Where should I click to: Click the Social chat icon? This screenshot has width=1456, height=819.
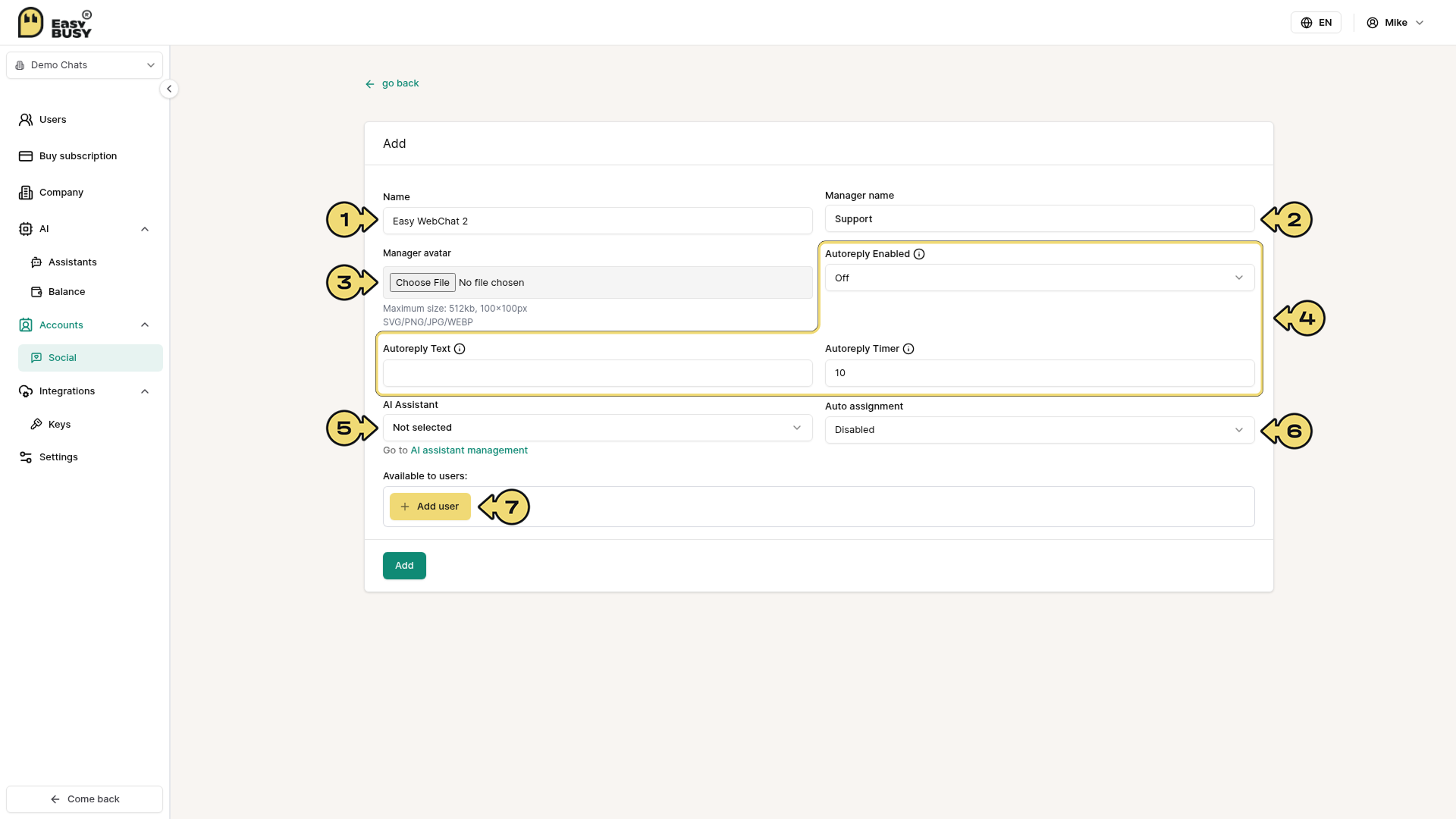36,358
